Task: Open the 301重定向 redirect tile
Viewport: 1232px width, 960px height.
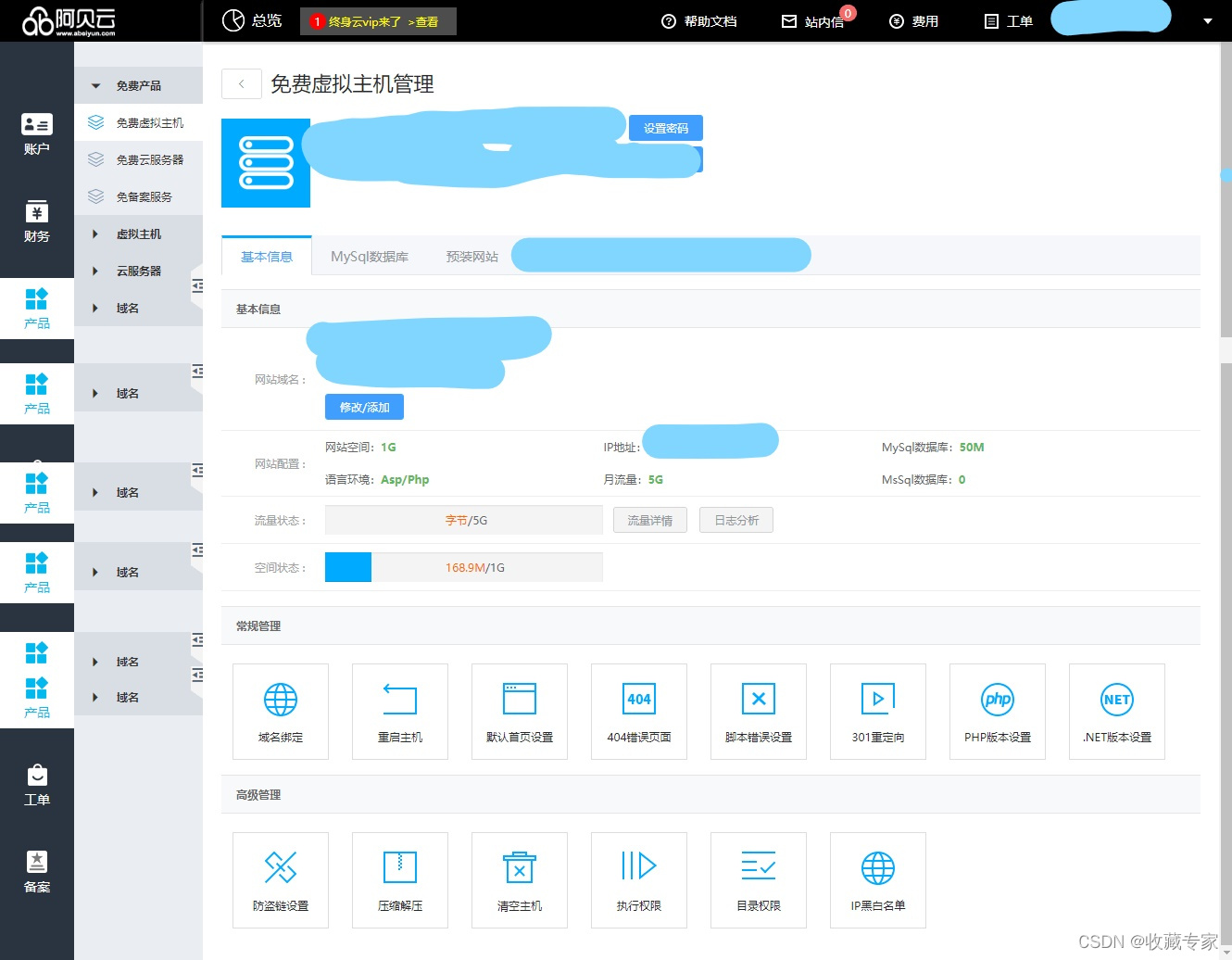Action: (x=878, y=712)
